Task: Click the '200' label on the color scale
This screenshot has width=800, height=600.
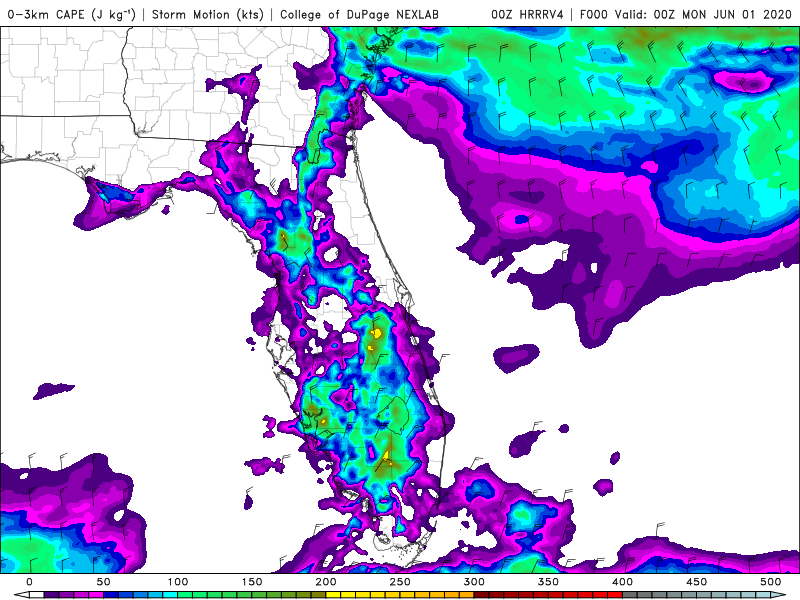Action: [326, 582]
